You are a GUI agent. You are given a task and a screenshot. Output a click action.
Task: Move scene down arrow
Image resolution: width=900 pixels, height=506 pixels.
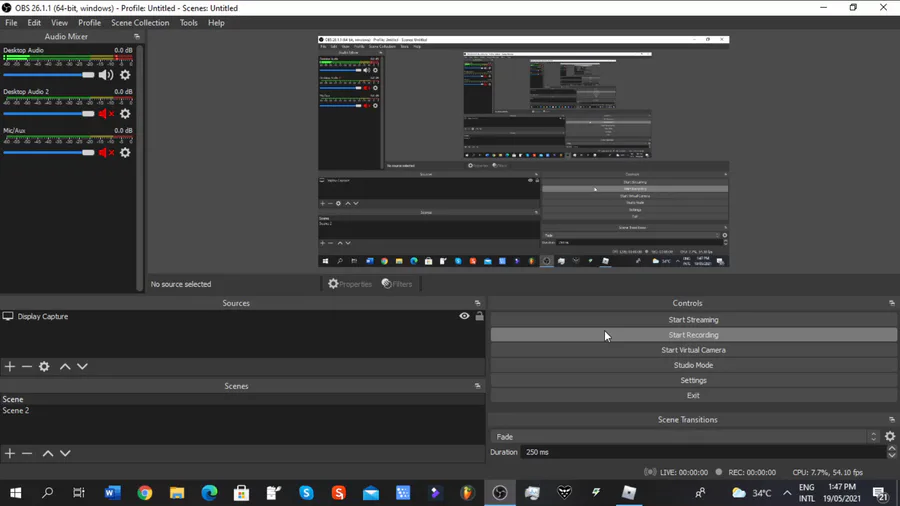click(65, 453)
